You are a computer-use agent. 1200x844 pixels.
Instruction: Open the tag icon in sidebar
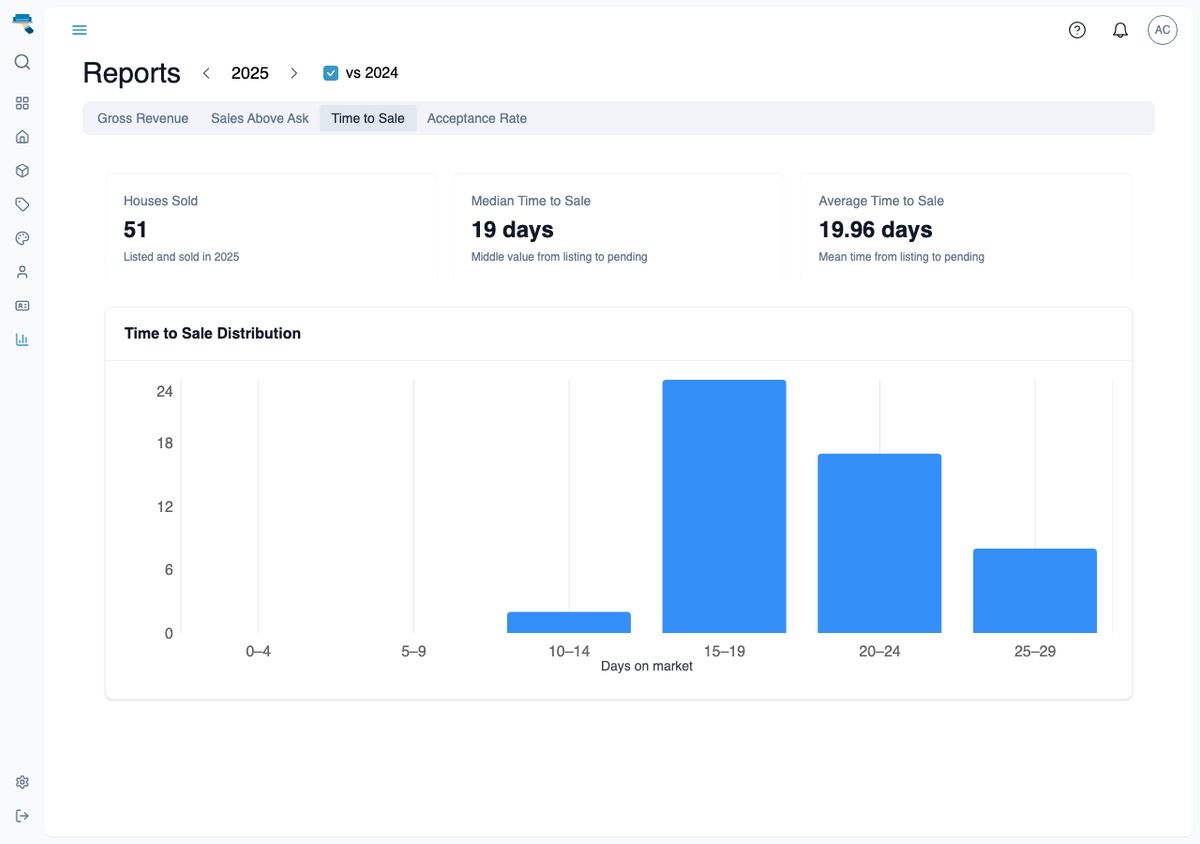(22, 204)
